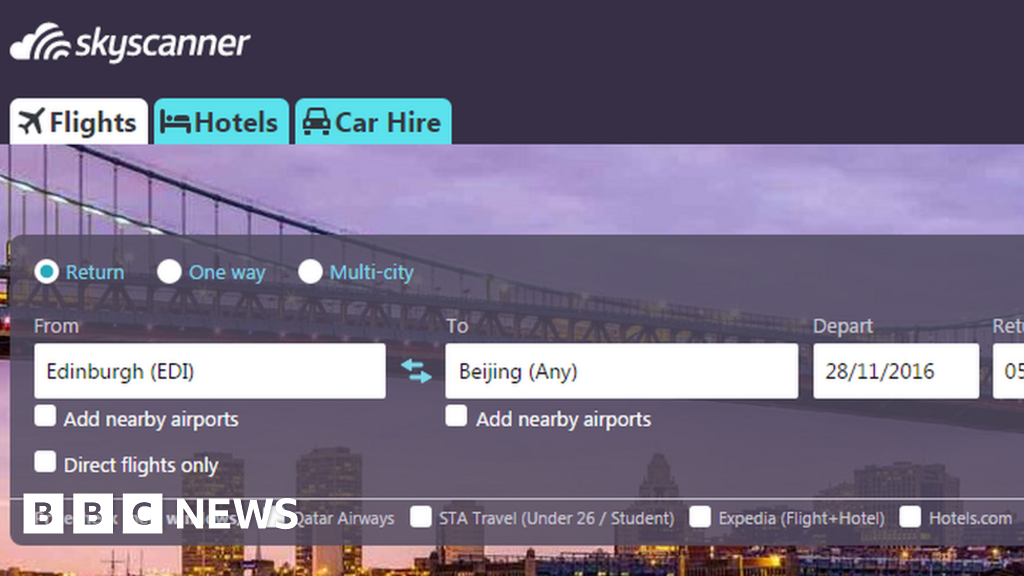Tick STA Travel comparison checkbox
This screenshot has height=576, width=1024.
click(421, 517)
